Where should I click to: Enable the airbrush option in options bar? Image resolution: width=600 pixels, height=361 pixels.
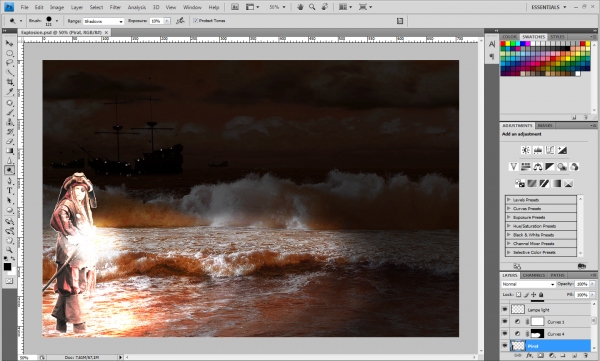point(180,21)
